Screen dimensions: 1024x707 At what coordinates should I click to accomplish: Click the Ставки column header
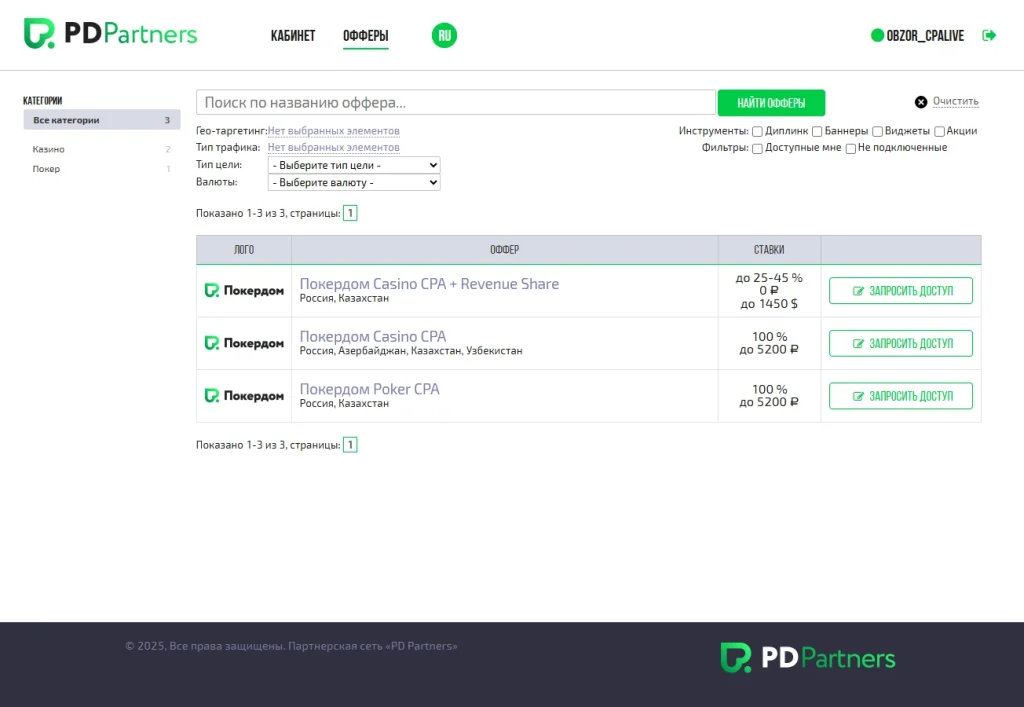pos(769,249)
